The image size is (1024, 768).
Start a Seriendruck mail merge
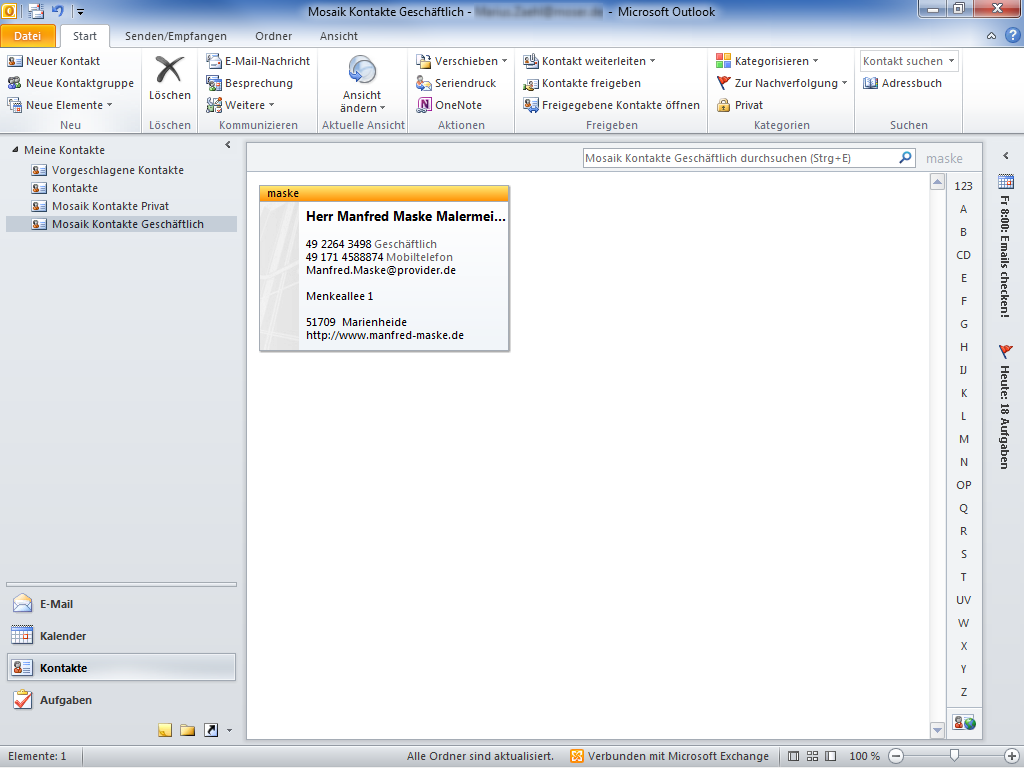456,83
